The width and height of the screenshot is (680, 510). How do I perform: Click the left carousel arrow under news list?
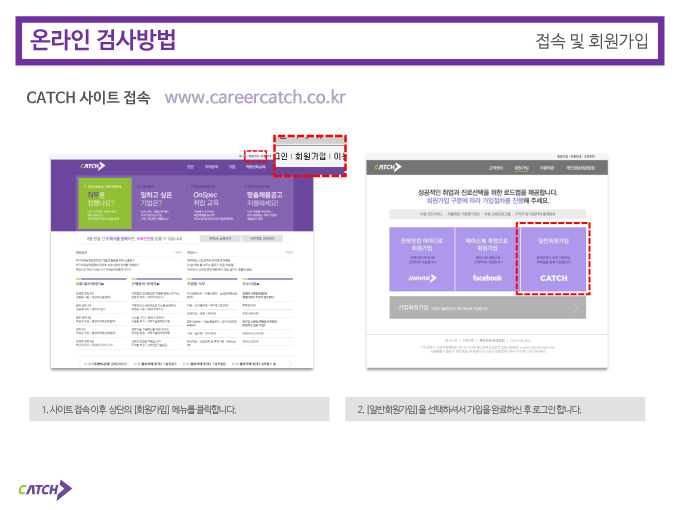tap(79, 363)
